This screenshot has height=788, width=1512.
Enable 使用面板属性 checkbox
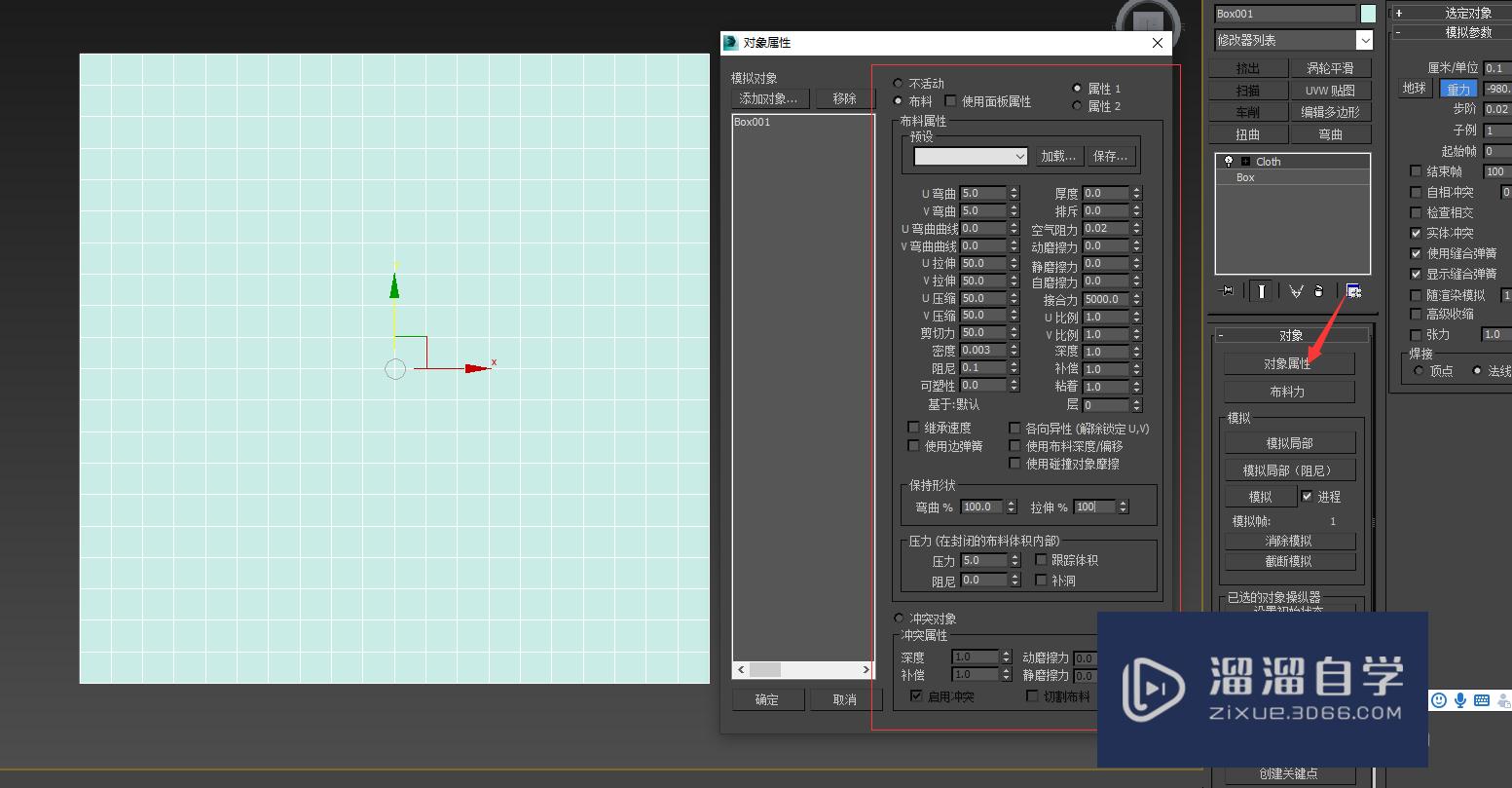point(950,100)
